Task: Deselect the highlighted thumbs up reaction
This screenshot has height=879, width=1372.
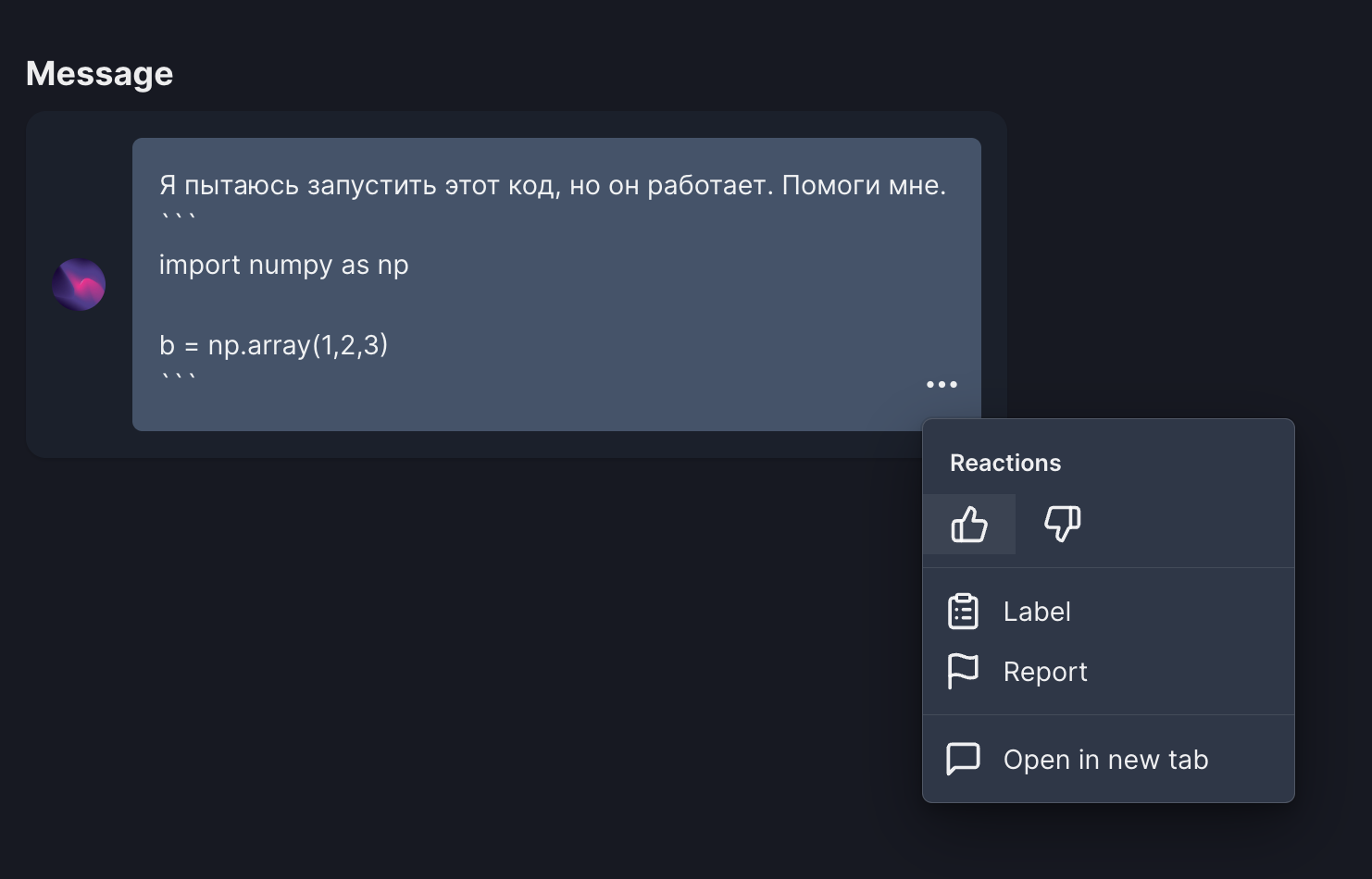Action: pyautogui.click(x=969, y=524)
